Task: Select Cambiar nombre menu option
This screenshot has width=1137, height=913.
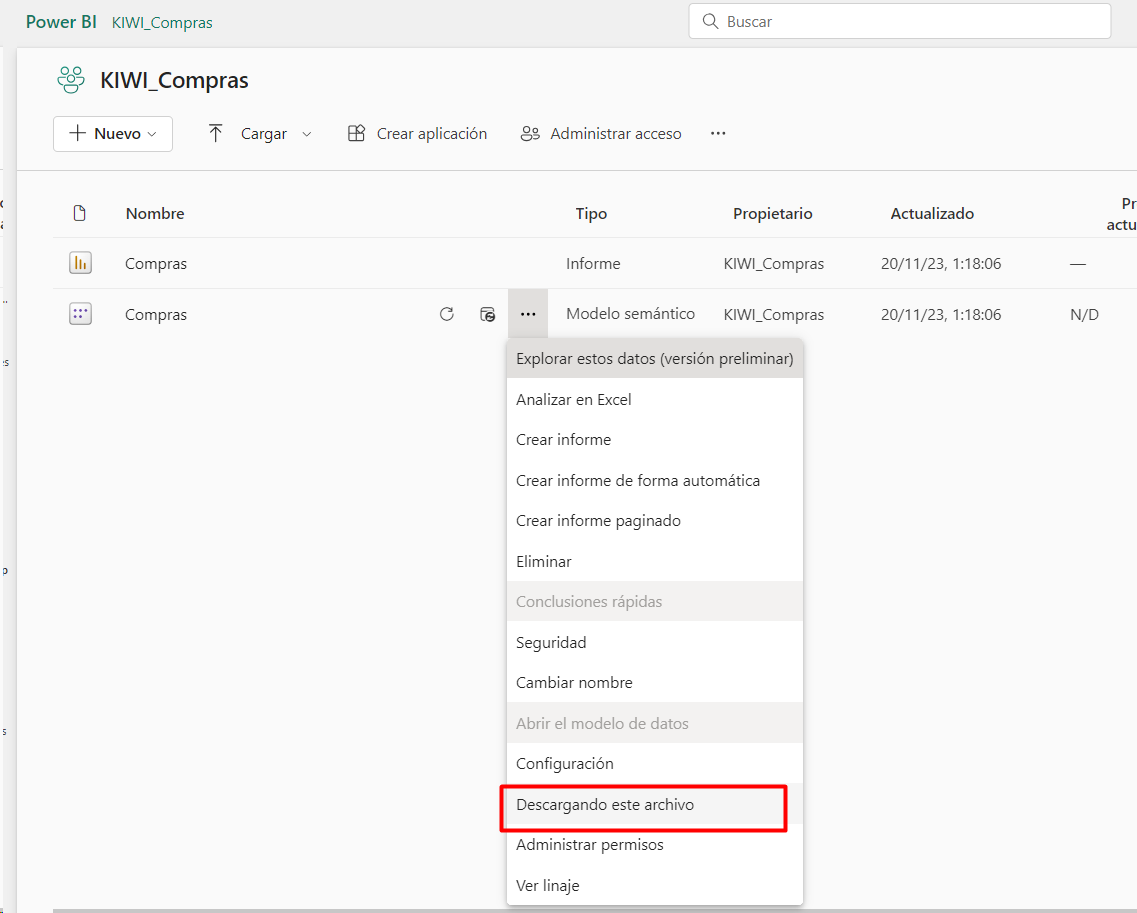Action: point(655,682)
